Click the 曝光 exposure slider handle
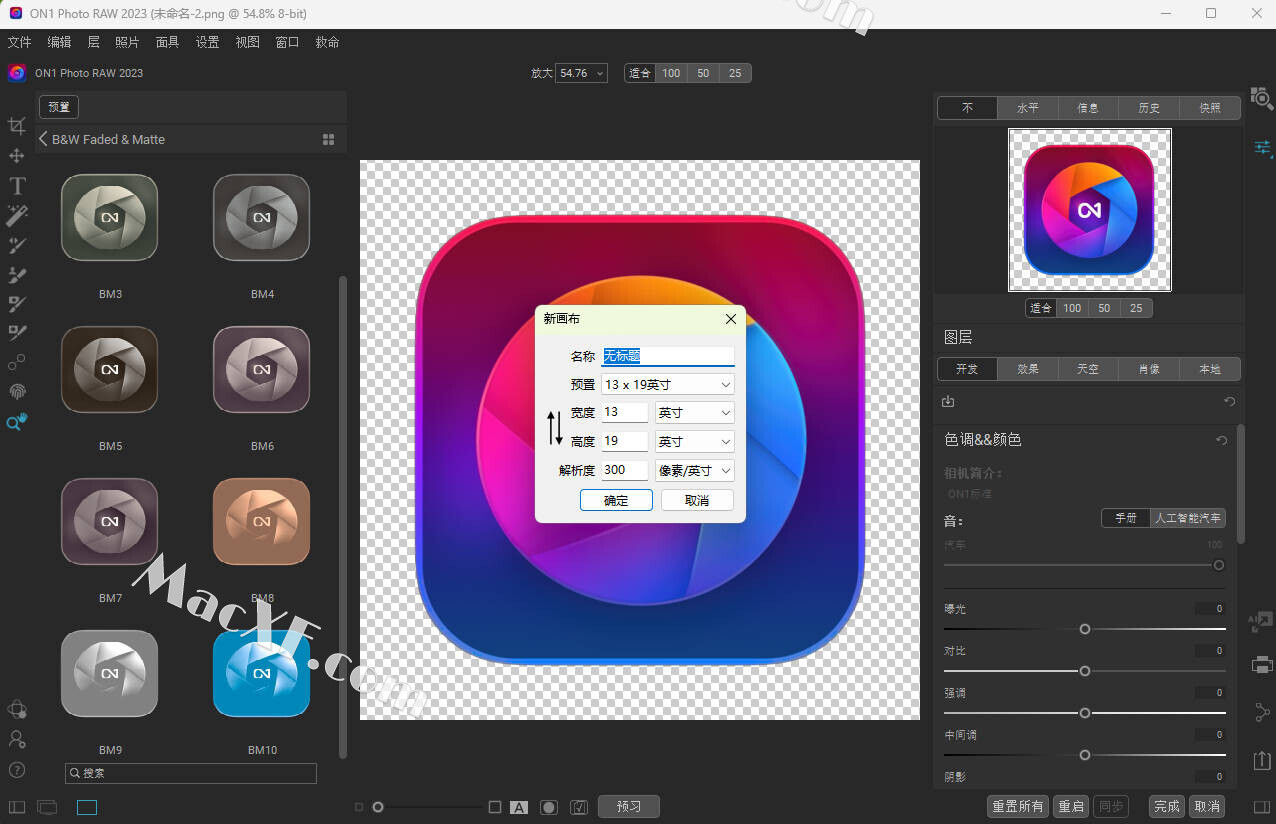 point(1085,629)
